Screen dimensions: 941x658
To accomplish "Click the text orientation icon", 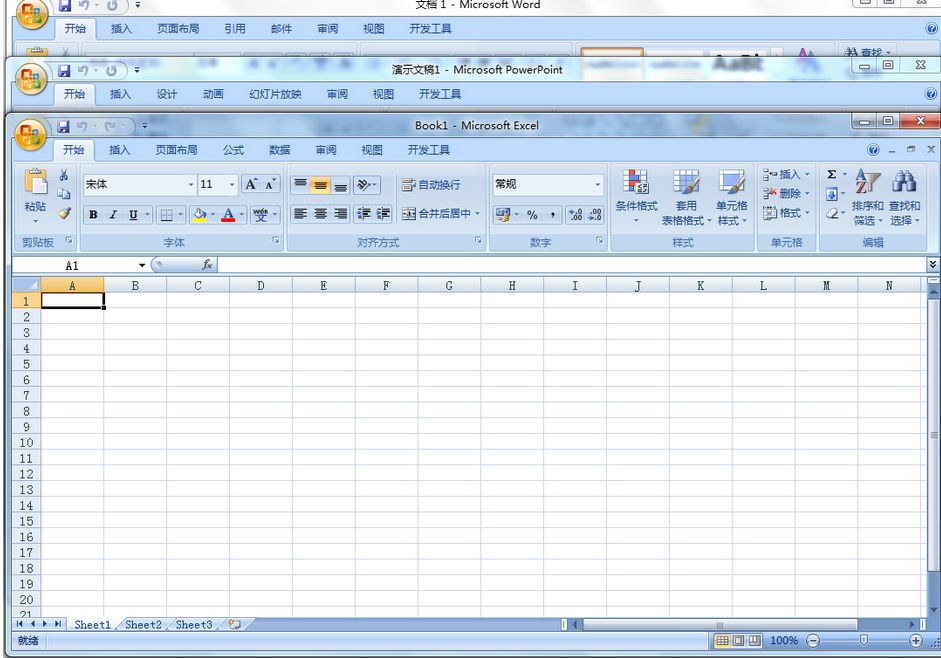I will 364,184.
